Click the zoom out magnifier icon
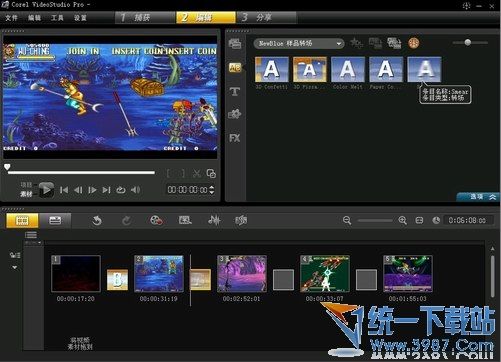This screenshot has width=501, height=362. pos(347,220)
